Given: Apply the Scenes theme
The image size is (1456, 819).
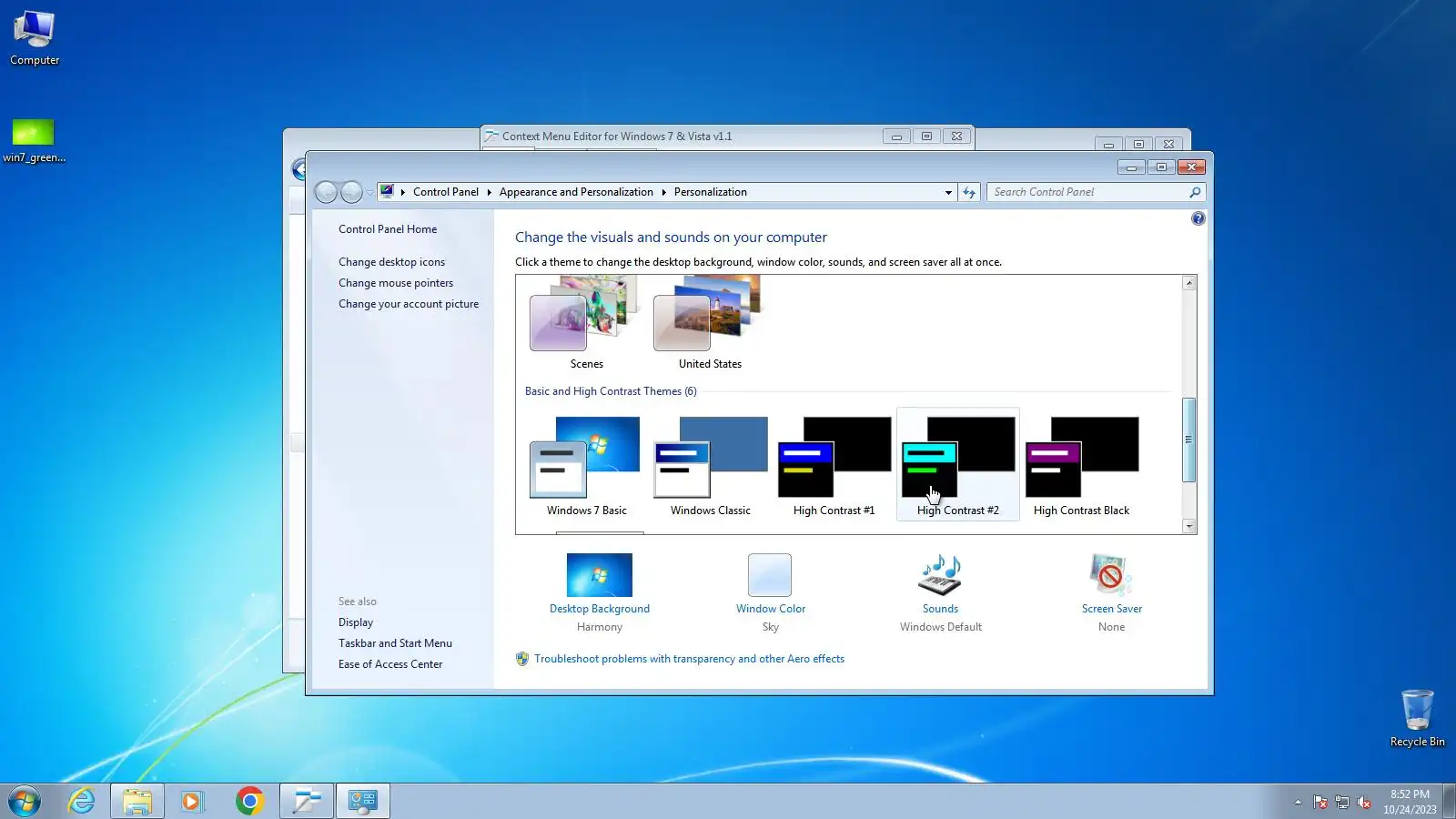Looking at the screenshot, I should point(586,324).
